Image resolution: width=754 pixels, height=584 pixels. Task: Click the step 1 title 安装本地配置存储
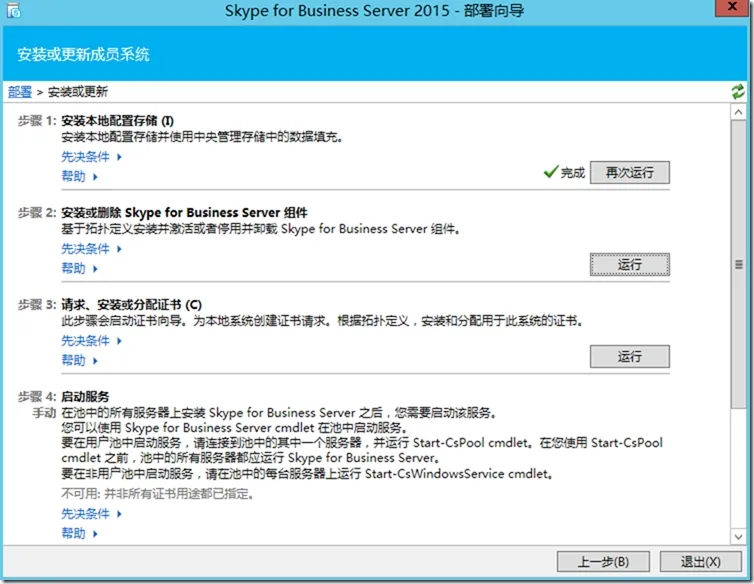pyautogui.click(x=118, y=121)
